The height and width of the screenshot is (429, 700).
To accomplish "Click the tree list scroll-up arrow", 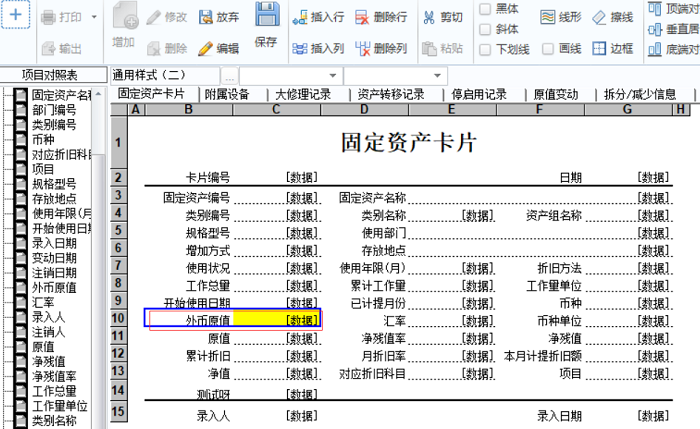I will pos(99,94).
